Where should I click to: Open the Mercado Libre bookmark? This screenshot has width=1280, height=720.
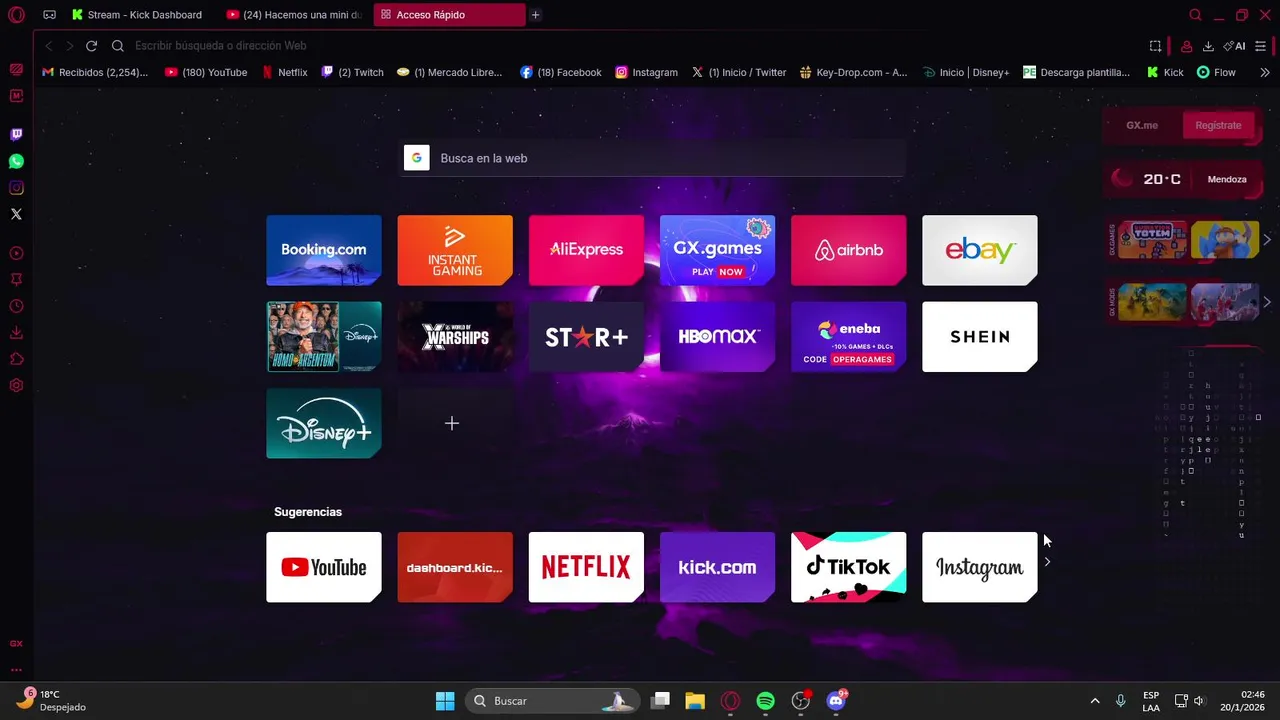point(449,72)
